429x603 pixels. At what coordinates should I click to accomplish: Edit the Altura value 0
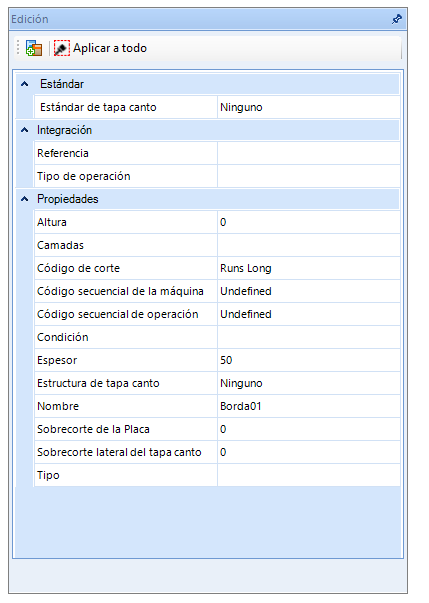pyautogui.click(x=309, y=222)
